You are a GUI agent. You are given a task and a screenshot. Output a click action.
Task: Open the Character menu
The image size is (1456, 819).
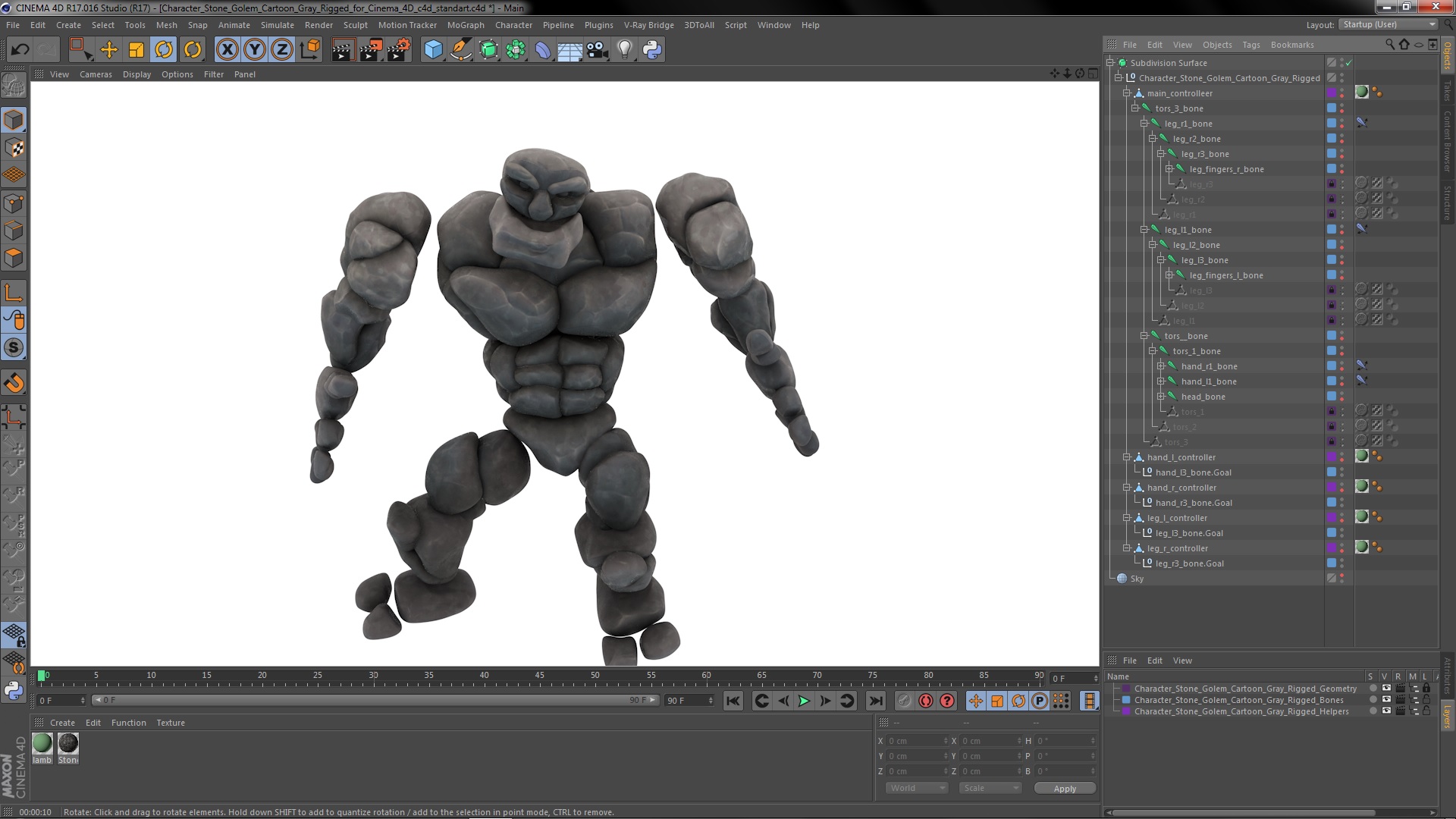[x=513, y=25]
